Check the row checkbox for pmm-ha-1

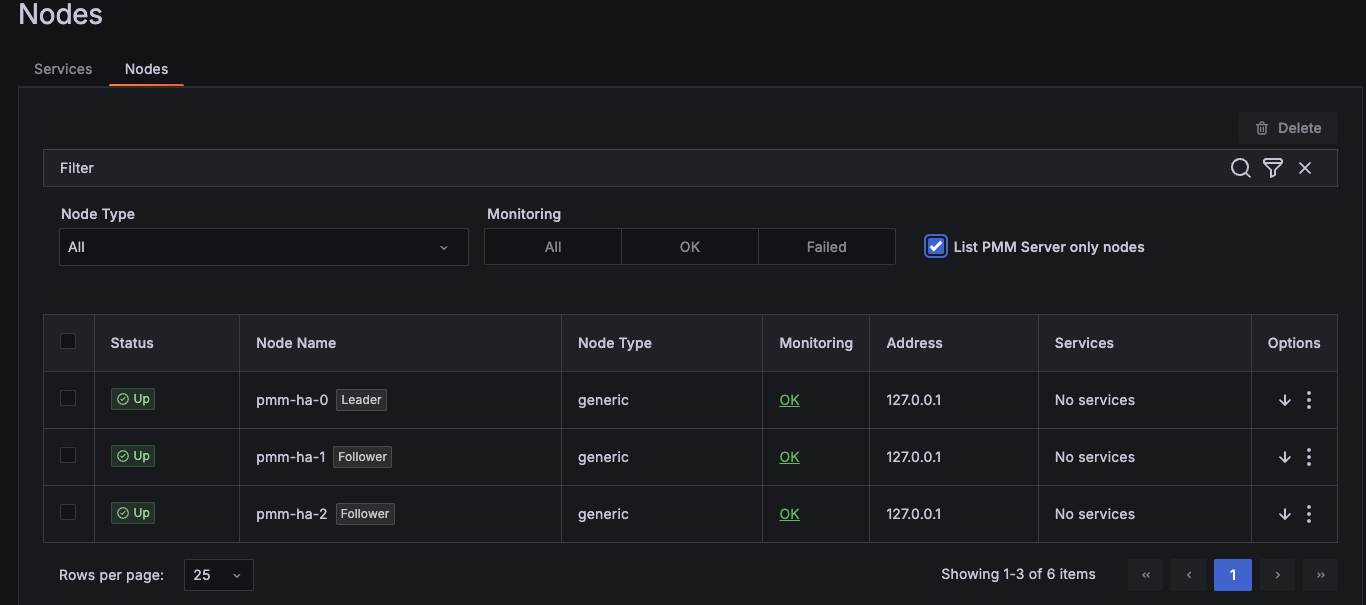point(68,454)
